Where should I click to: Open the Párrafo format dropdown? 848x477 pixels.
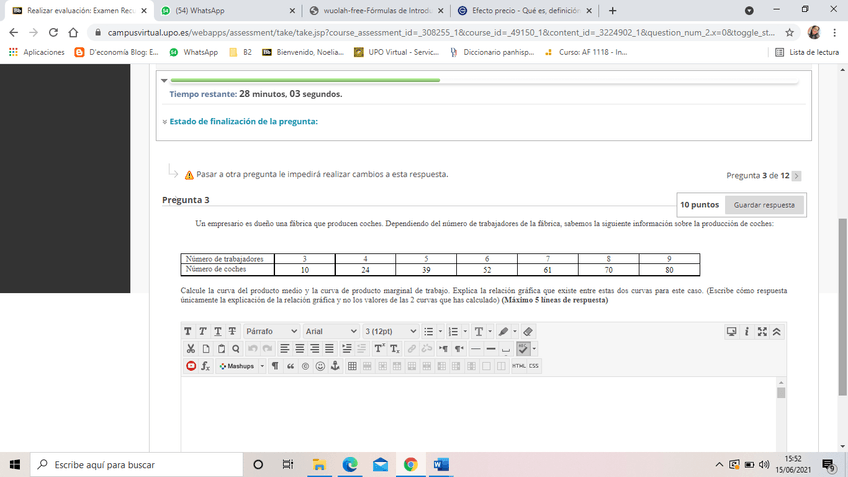(x=271, y=331)
